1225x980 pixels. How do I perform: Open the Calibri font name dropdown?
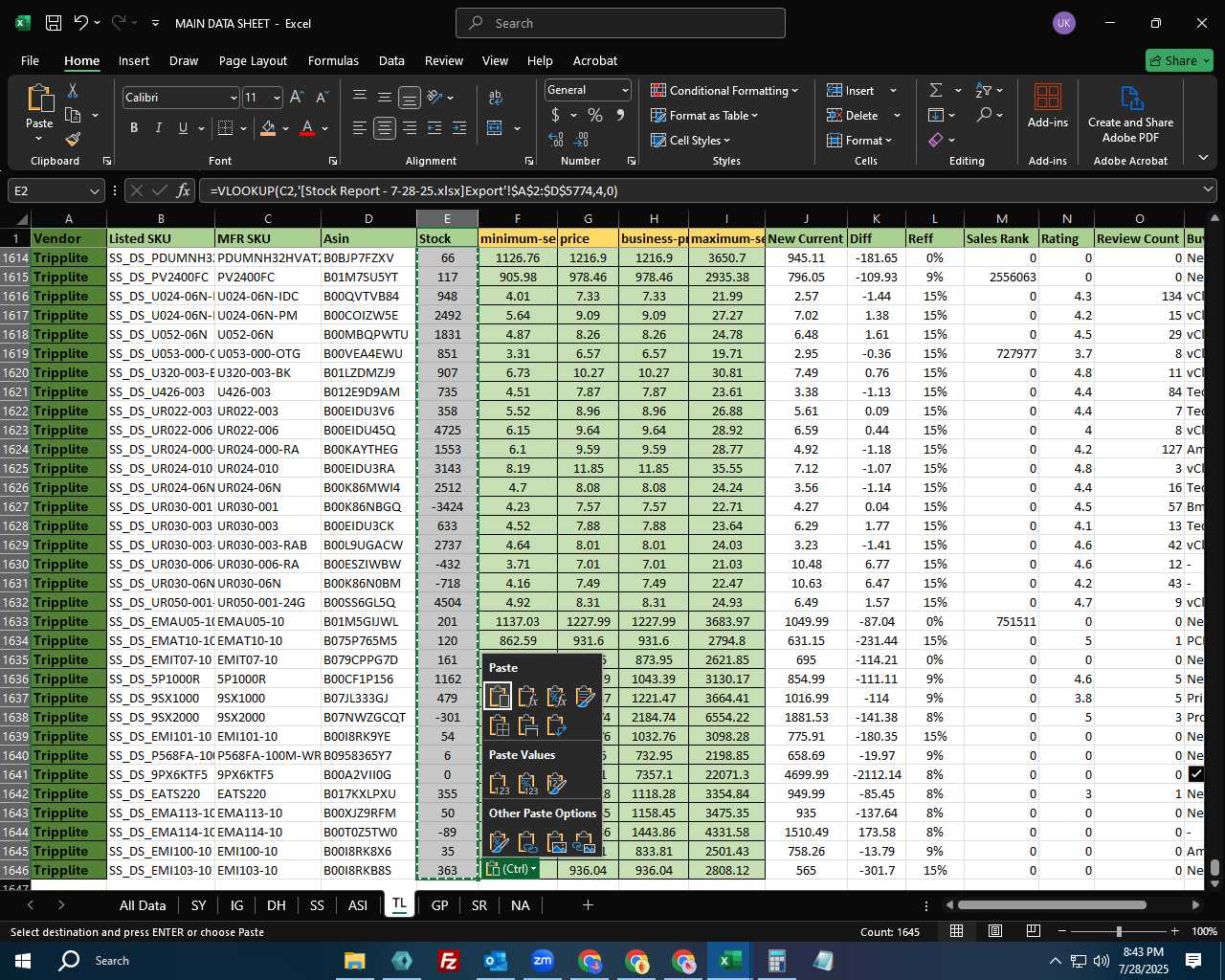(233, 98)
